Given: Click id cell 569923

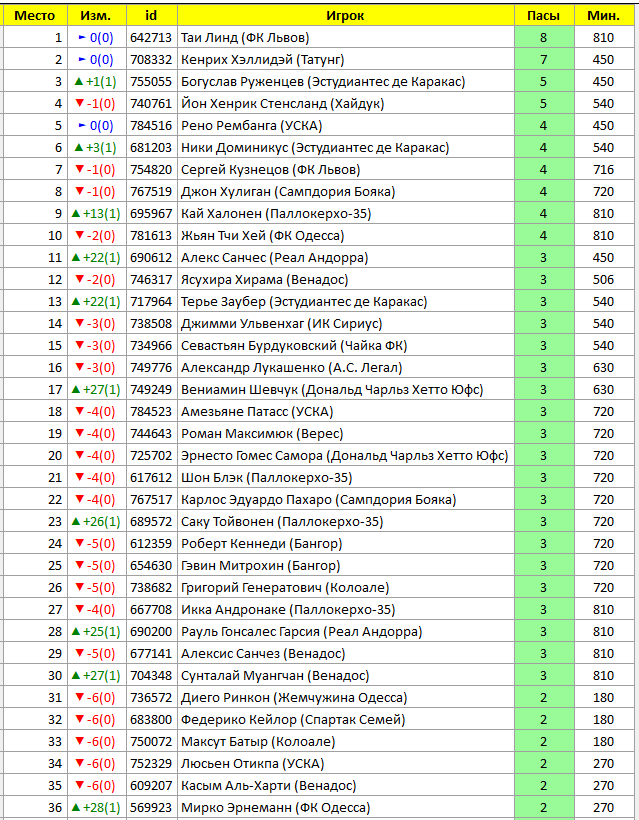Looking at the screenshot, I should coord(151,806).
